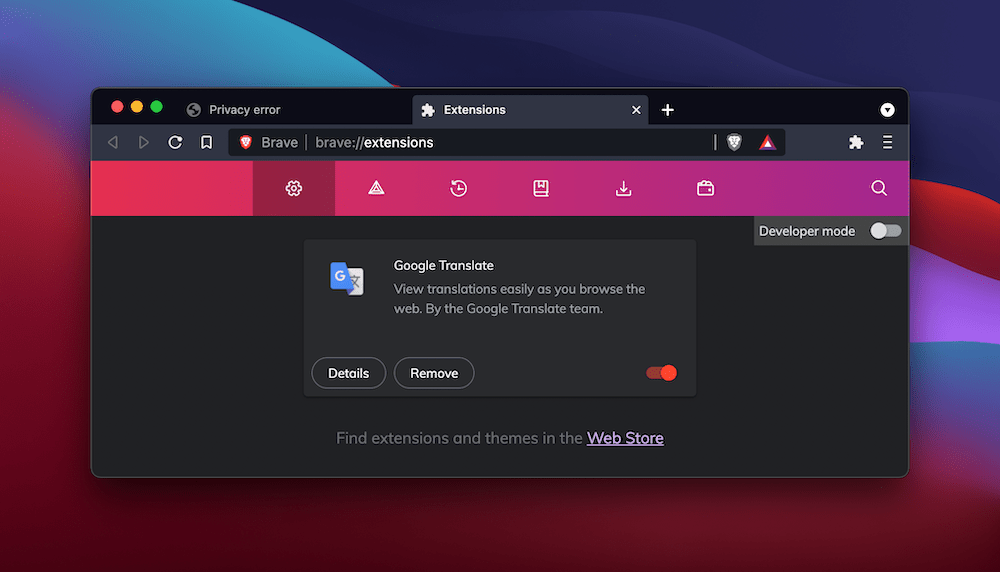Viewport: 1000px width, 572px height.
Task: Open a new tab
Action: 667,110
